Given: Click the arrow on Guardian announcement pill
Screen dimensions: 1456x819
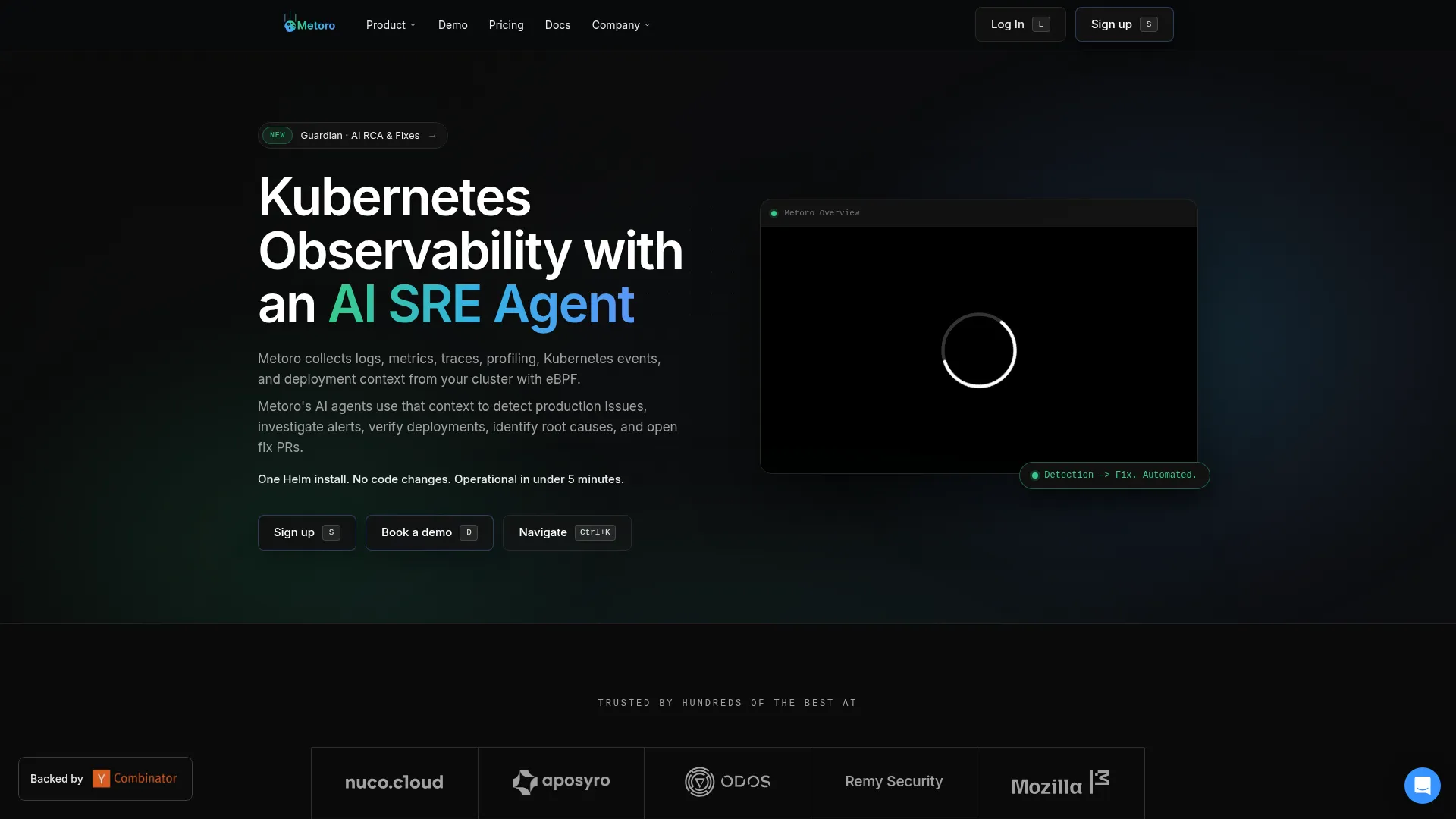Looking at the screenshot, I should tap(432, 136).
